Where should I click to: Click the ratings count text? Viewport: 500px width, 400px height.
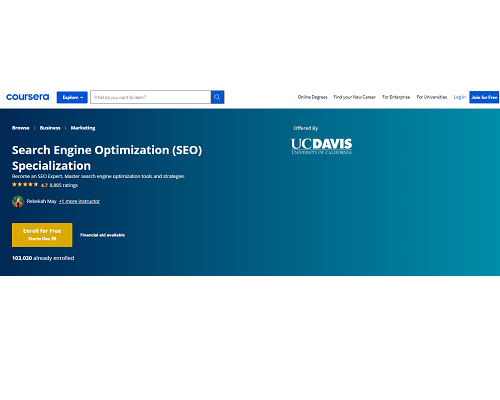(64, 185)
